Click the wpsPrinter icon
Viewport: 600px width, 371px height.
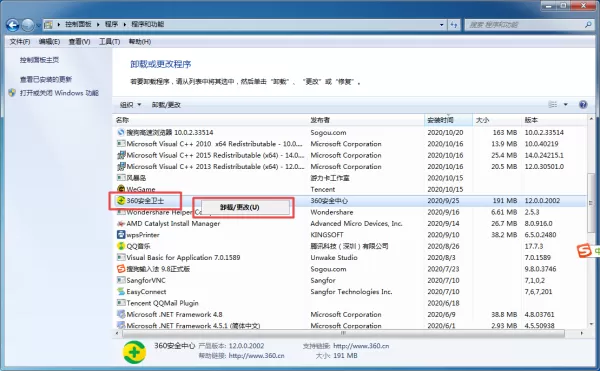coord(121,234)
